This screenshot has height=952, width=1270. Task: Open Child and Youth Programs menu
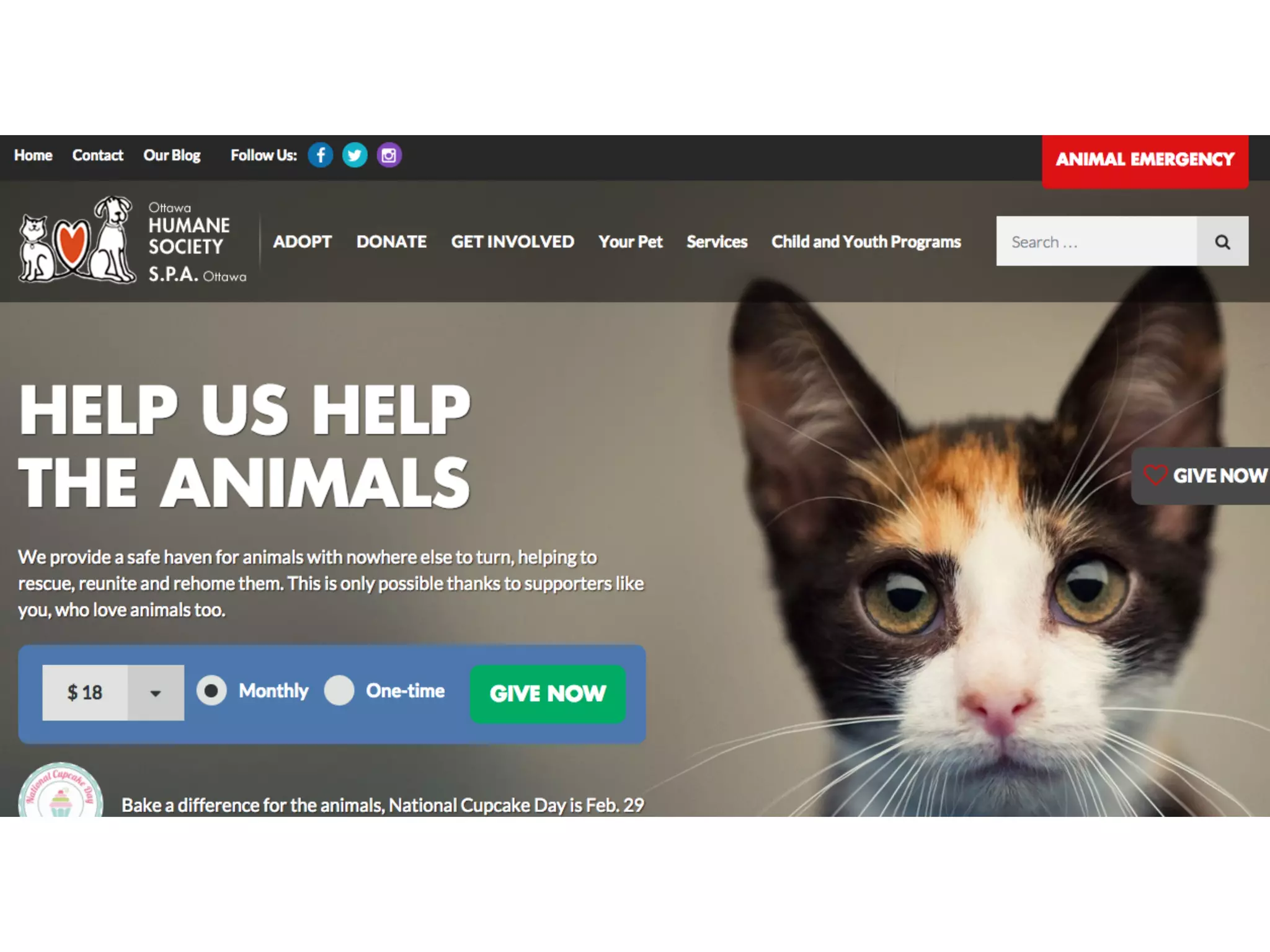(x=866, y=242)
